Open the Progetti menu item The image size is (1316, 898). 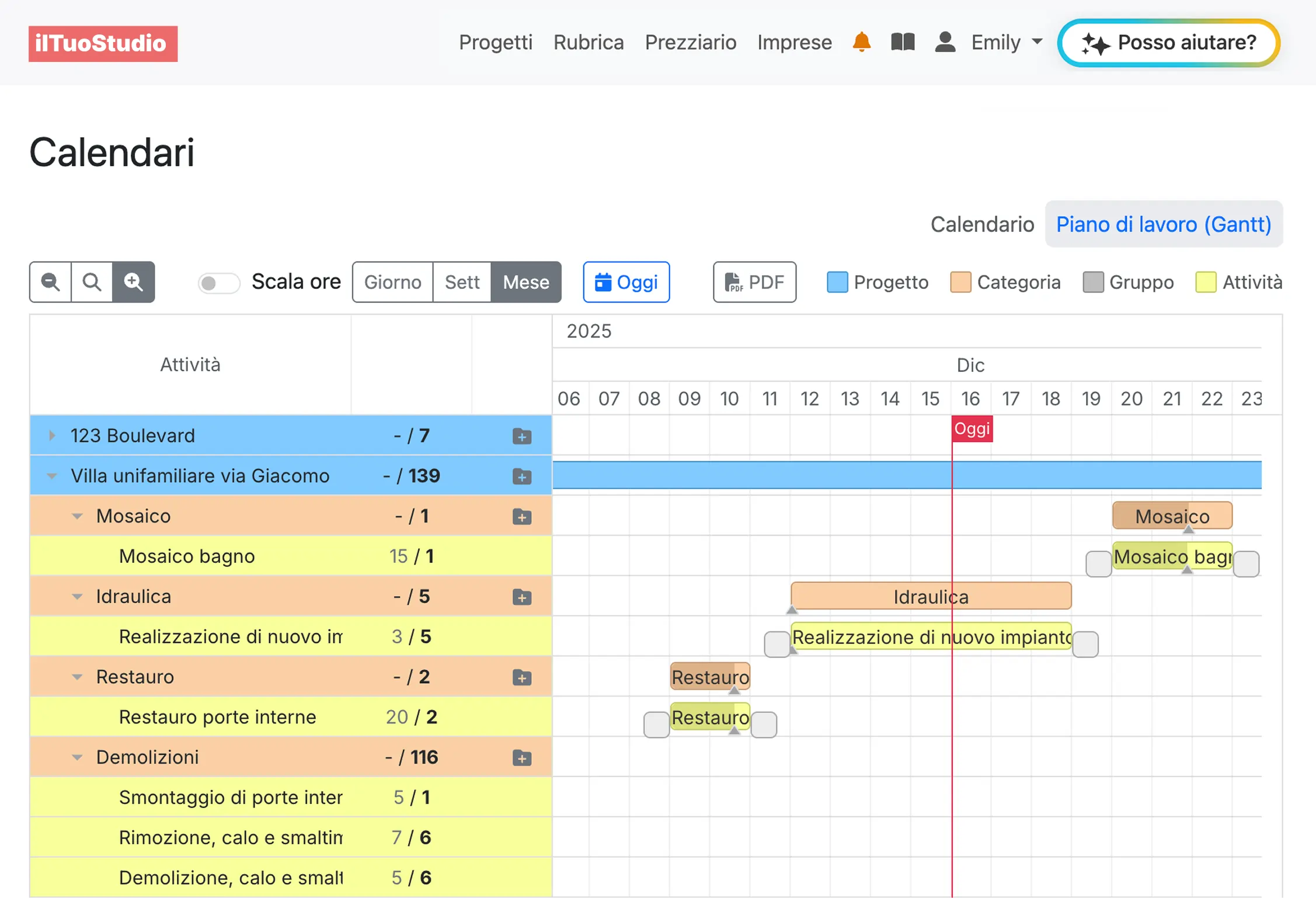pos(495,41)
